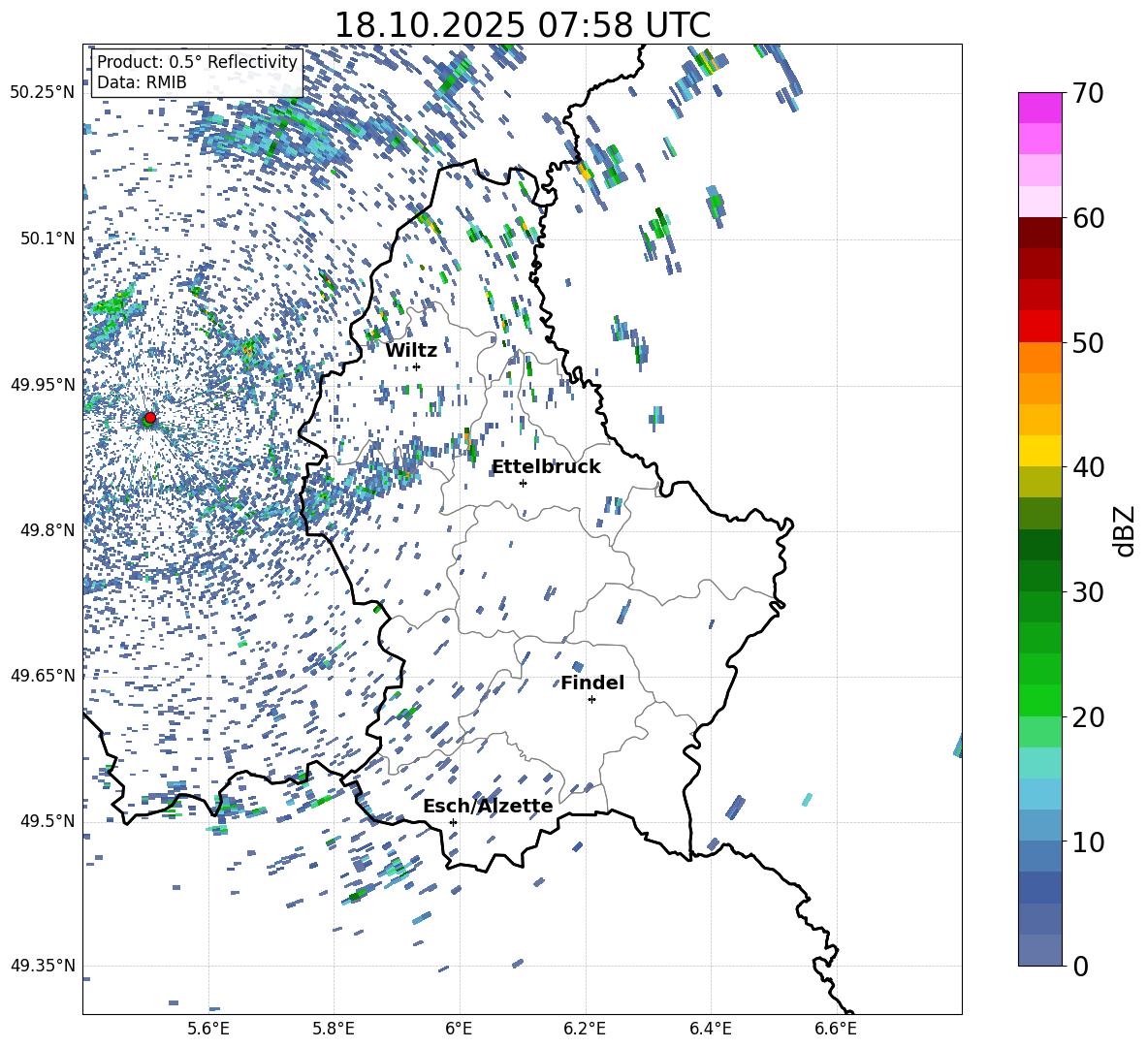Pick the dark green swatch just above 30 dBZ
Image resolution: width=1148 pixels, height=1048 pixels.
[1039, 576]
